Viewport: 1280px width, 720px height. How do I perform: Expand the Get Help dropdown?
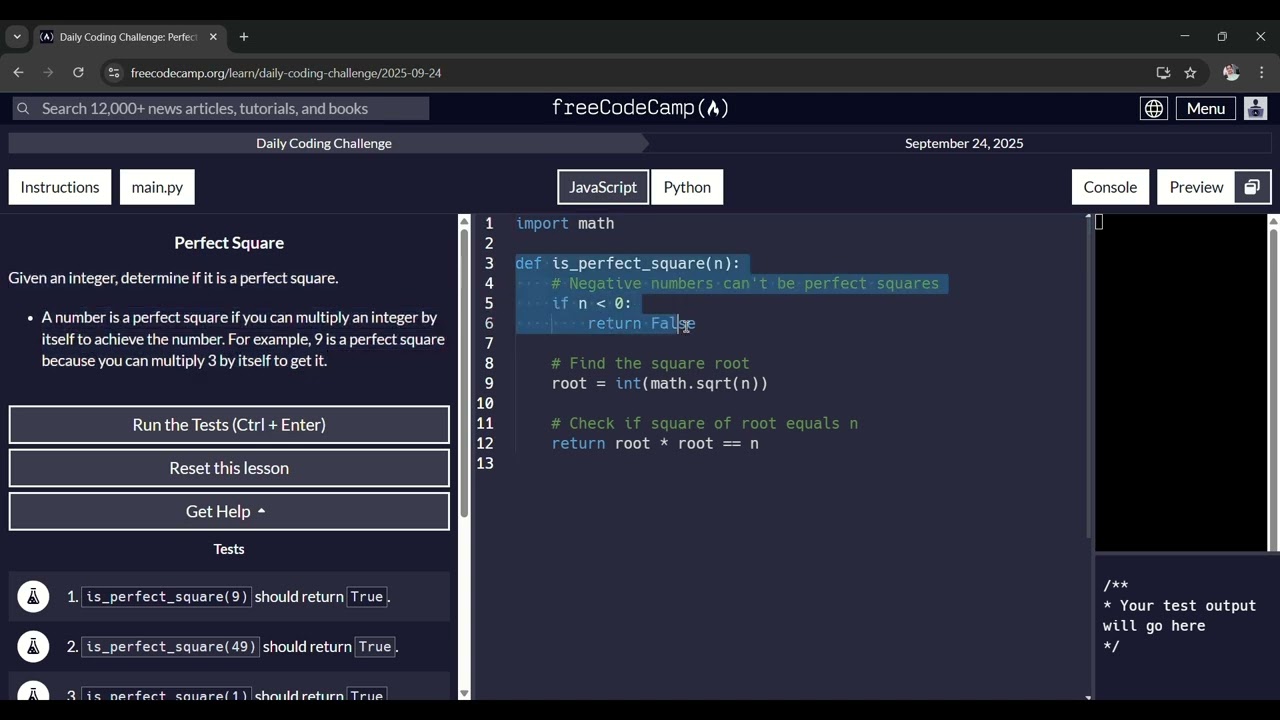[x=229, y=511]
